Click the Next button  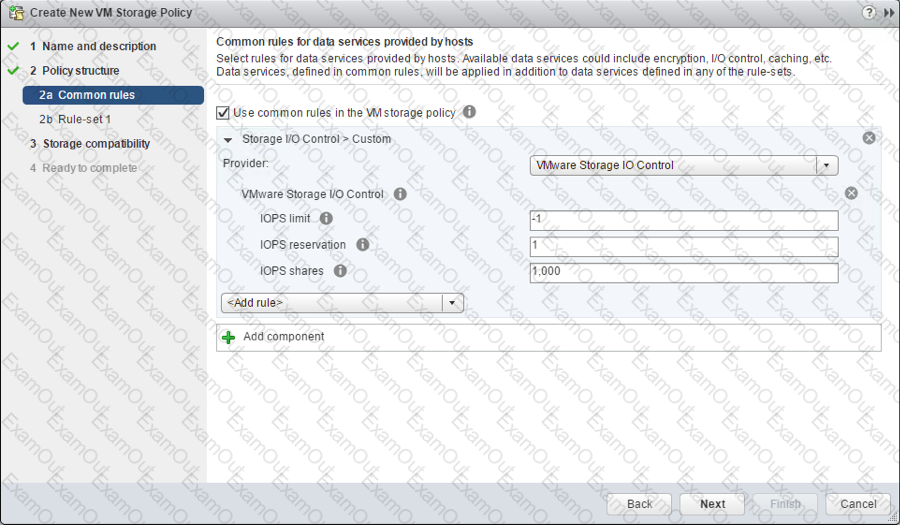pos(712,504)
